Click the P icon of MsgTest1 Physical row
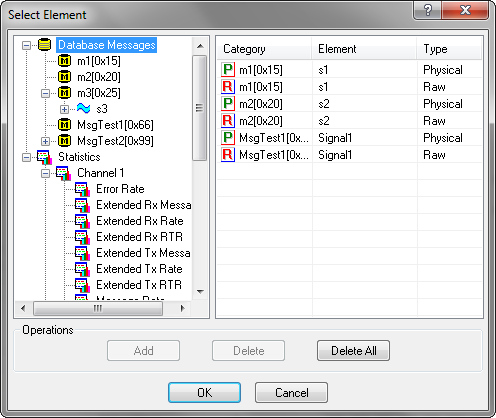The image size is (496, 418). [x=228, y=138]
